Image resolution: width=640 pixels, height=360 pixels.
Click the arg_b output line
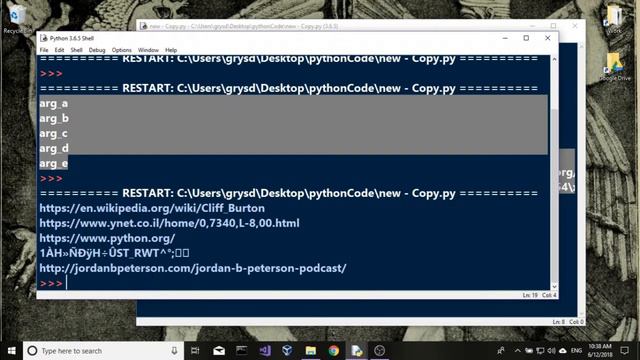(54, 118)
